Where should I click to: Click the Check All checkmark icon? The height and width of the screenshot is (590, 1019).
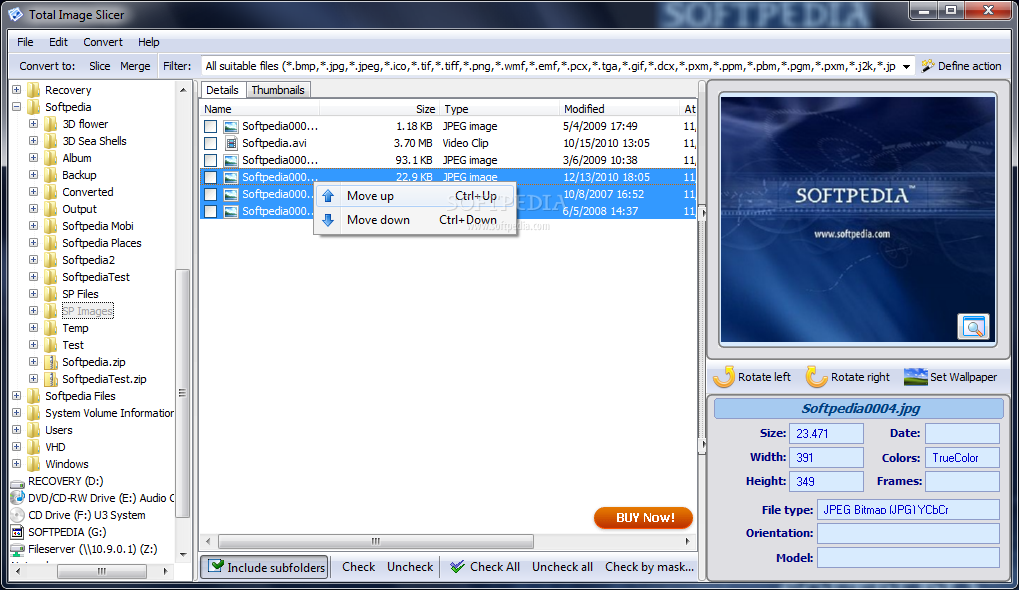(x=458, y=567)
